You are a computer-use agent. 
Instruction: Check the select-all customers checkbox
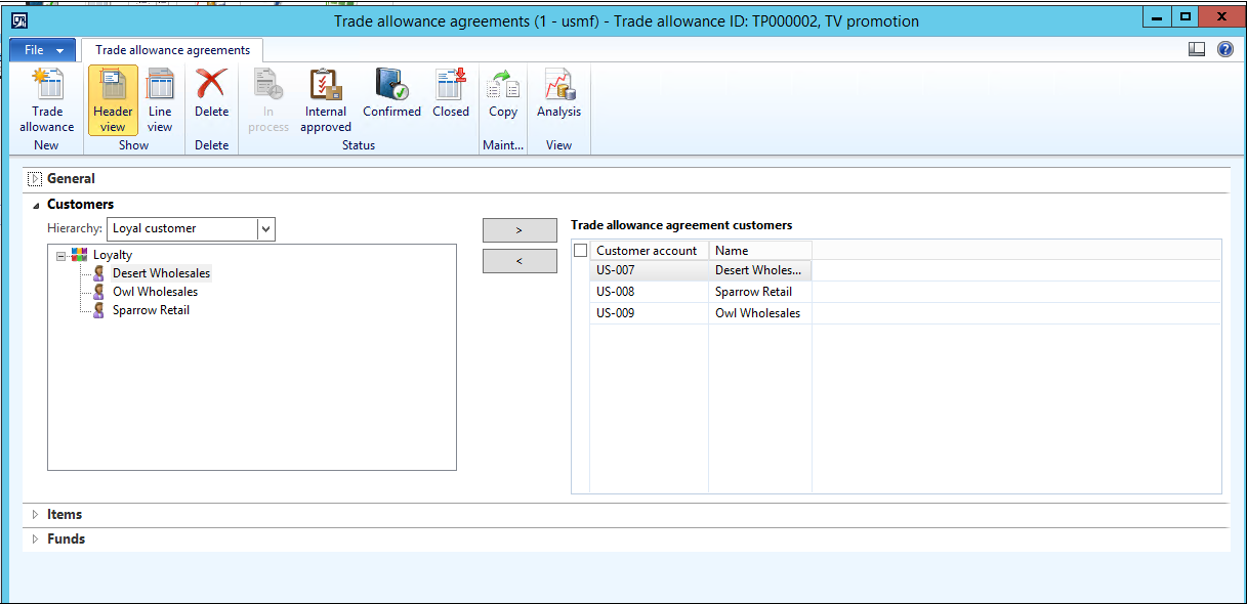(x=580, y=251)
